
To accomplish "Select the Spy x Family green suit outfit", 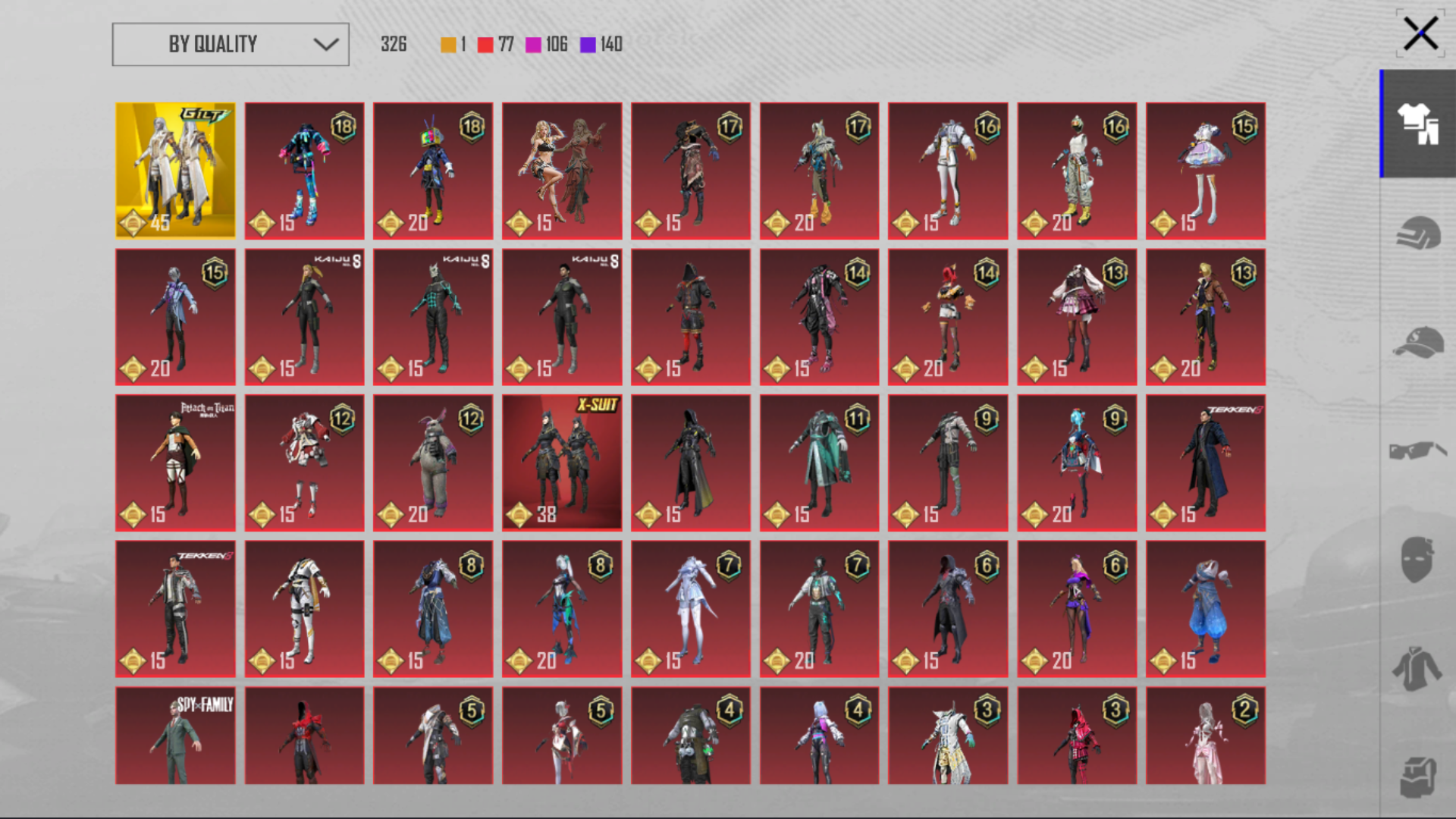I will (x=175, y=736).
